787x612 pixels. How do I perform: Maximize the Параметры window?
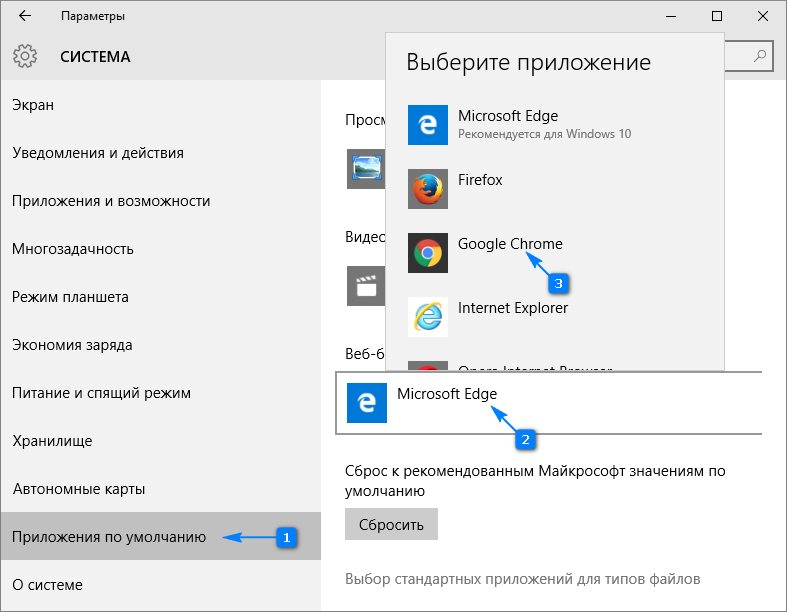(716, 16)
